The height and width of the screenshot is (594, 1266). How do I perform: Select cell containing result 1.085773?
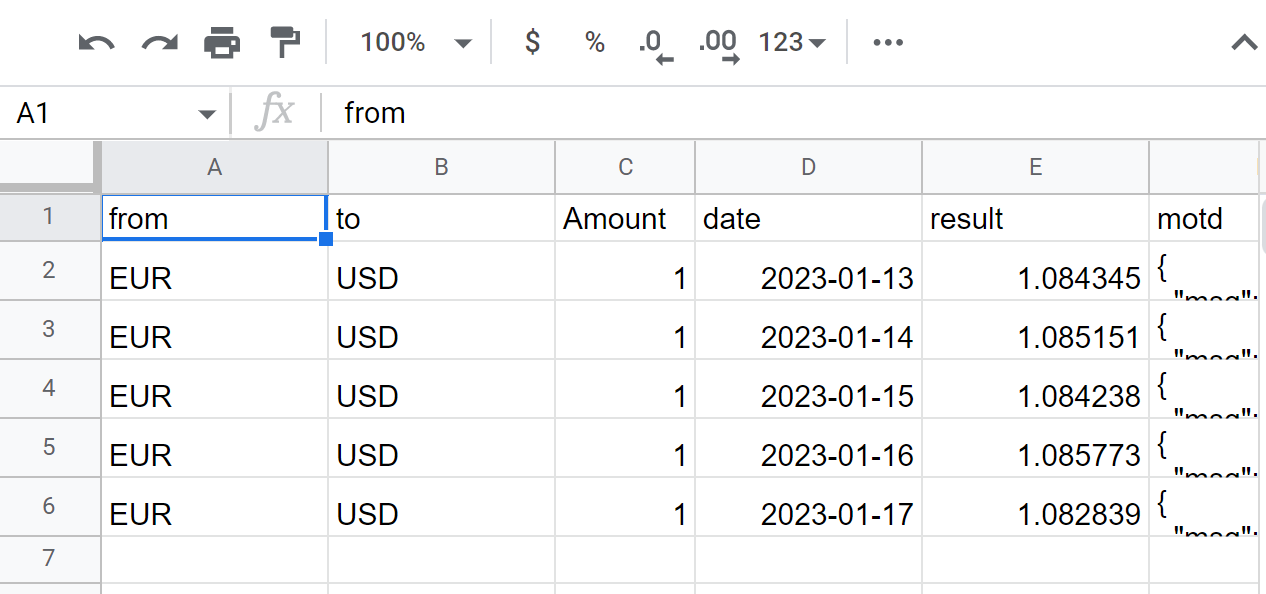1035,455
